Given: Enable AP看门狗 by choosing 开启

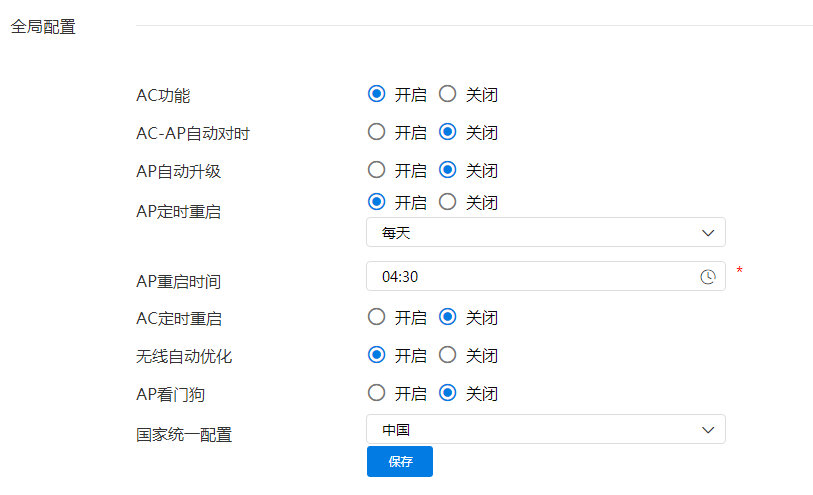Looking at the screenshot, I should (377, 392).
